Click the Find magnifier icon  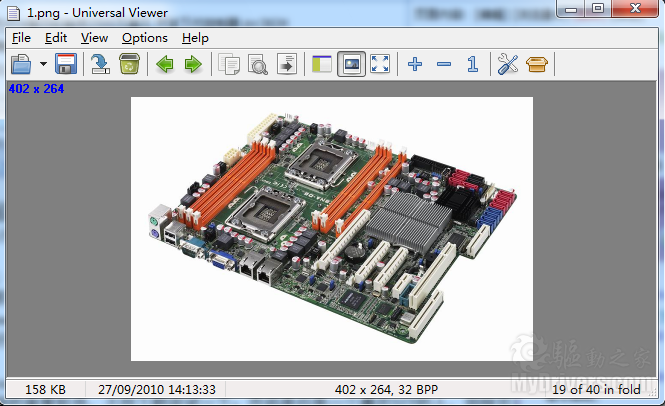click(x=257, y=65)
